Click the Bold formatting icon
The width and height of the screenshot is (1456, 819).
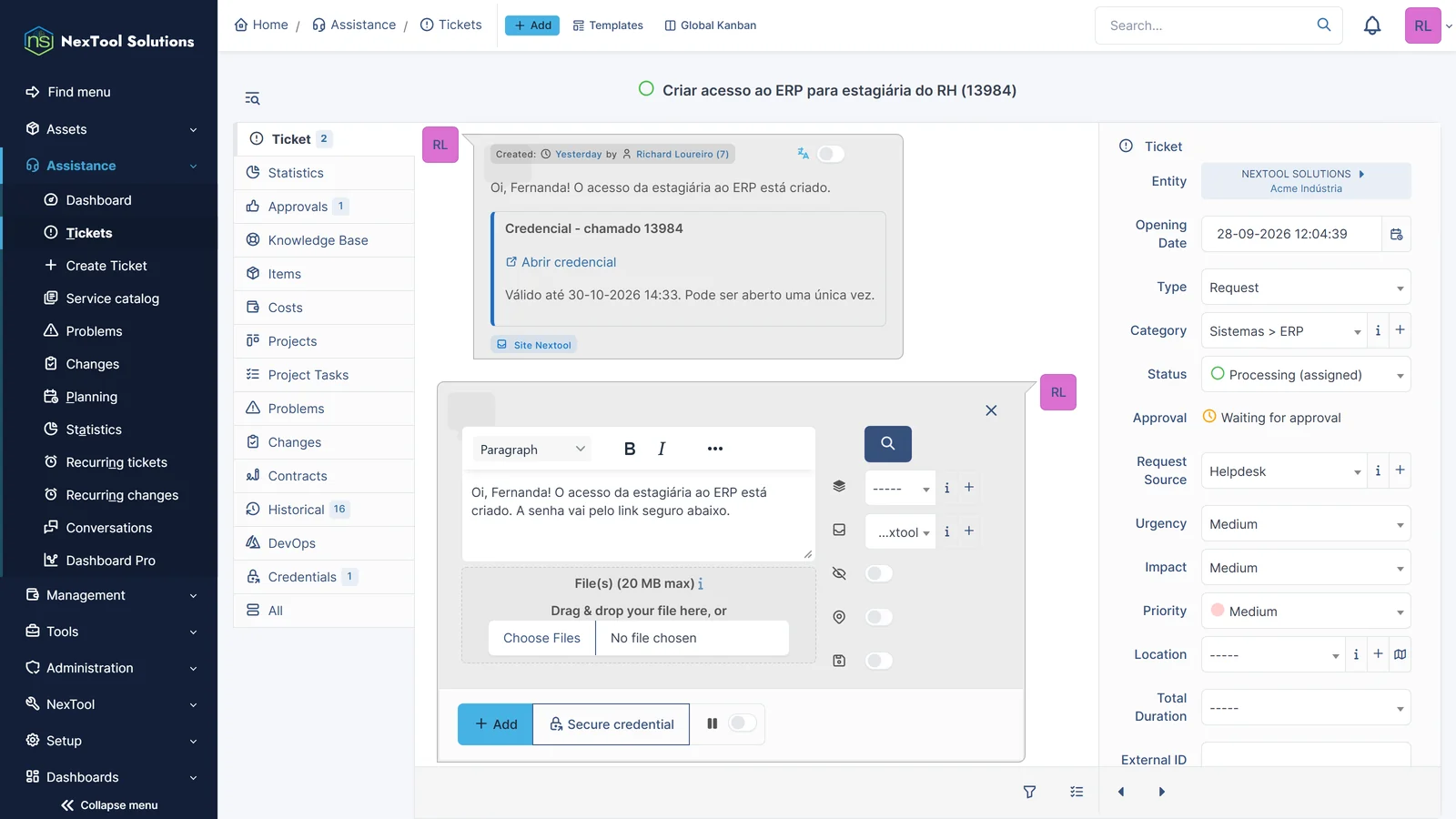point(629,449)
